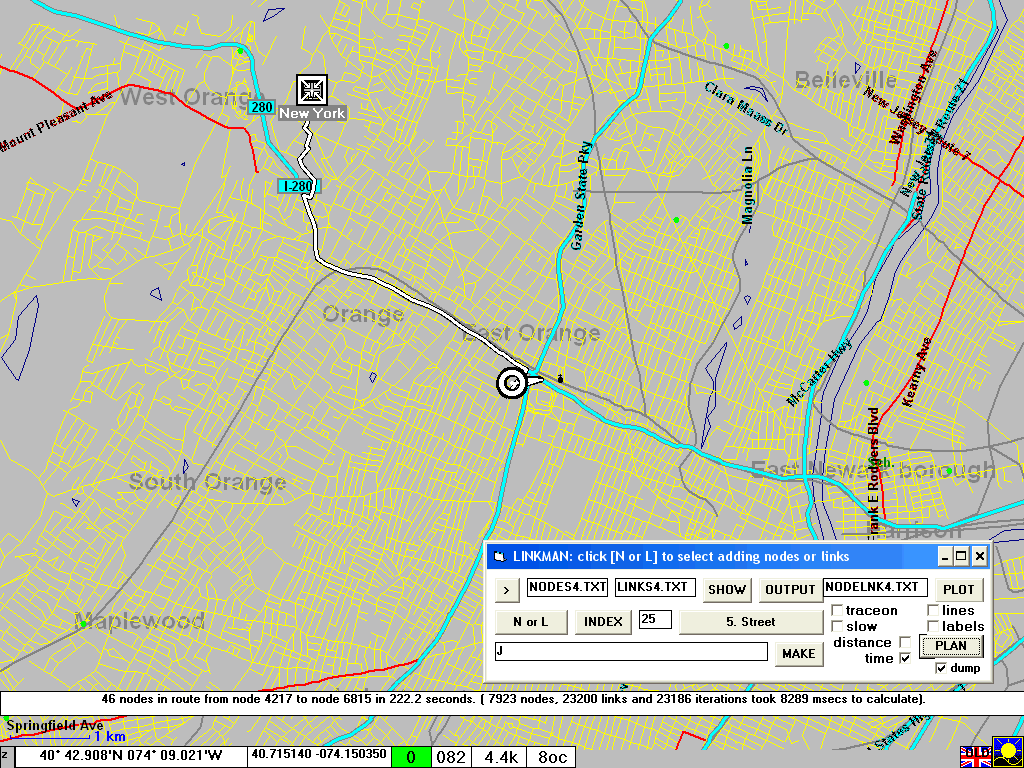
Task: Click the SHOW button
Action: click(x=727, y=589)
